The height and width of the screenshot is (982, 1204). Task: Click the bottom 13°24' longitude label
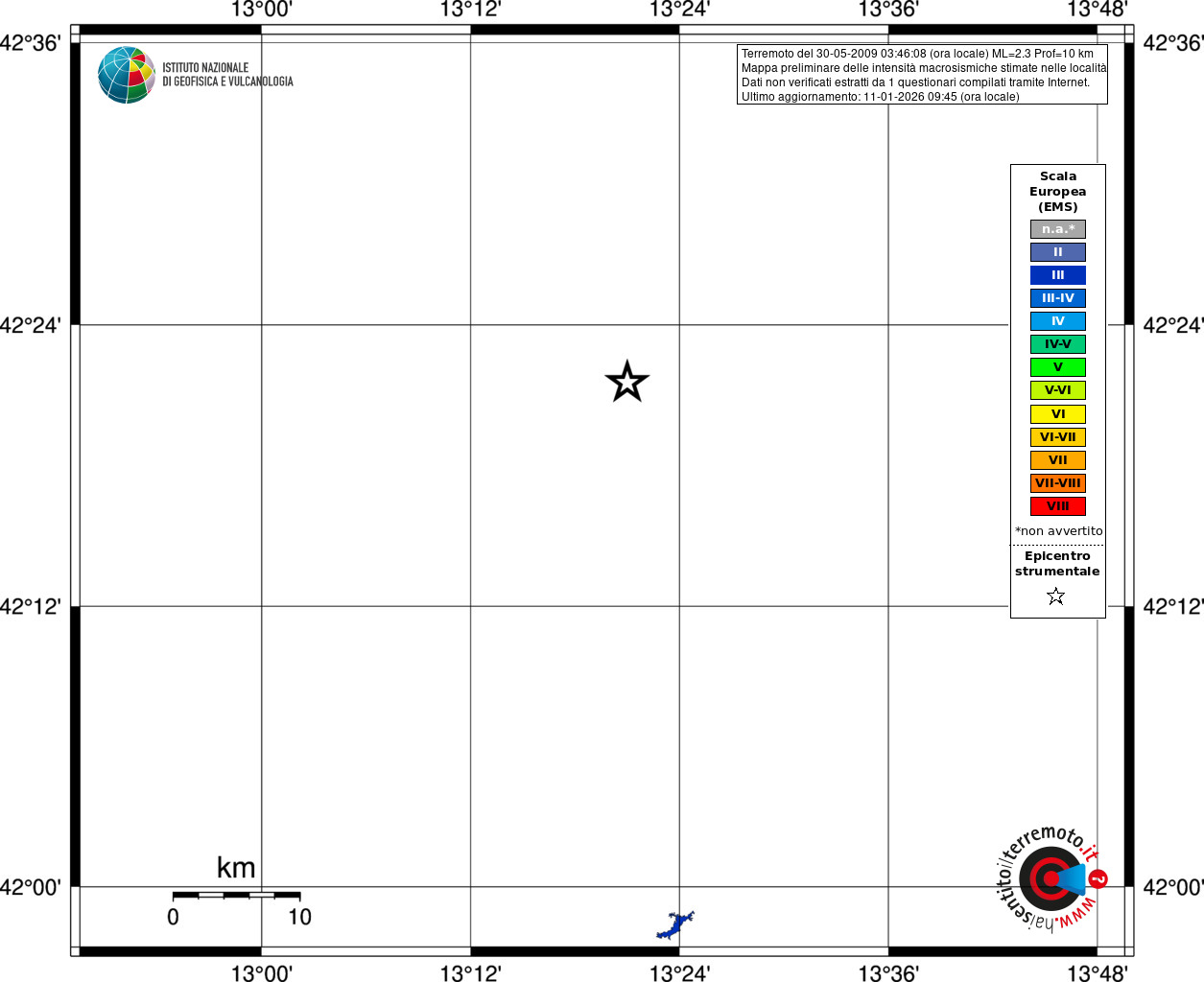click(679, 973)
